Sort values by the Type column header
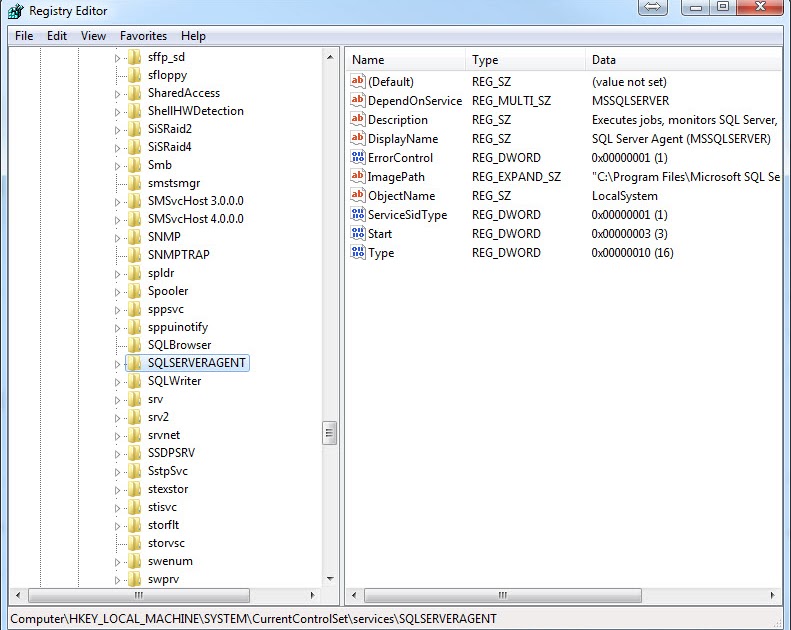This screenshot has height=630, width=791. (x=525, y=60)
